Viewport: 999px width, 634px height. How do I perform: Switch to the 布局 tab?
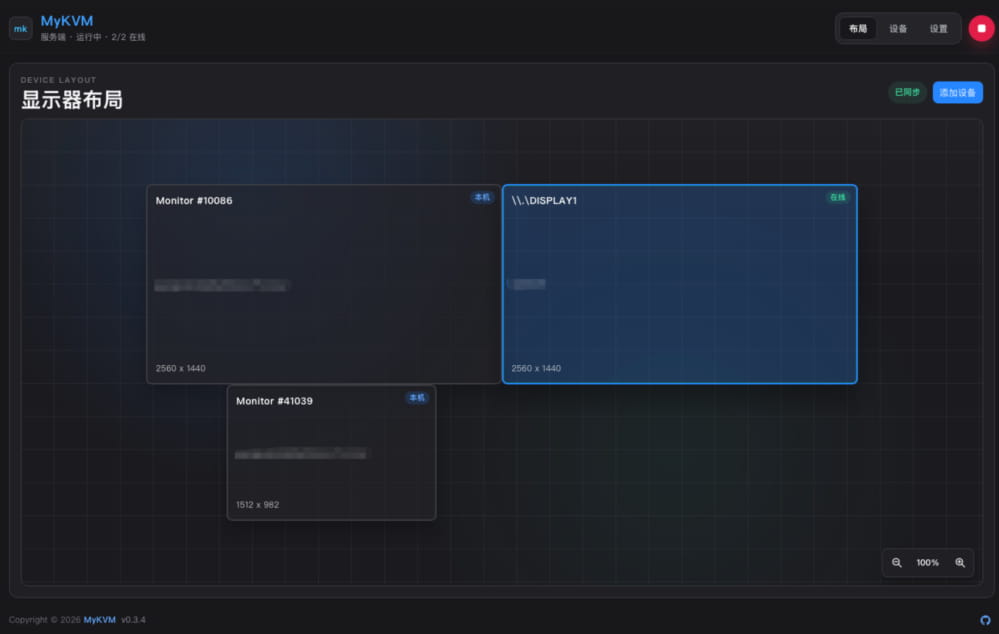tap(858, 29)
